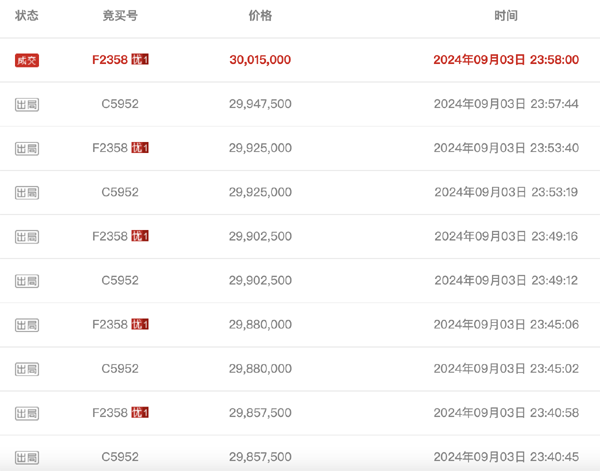Click bidder number C5952 at 23:57:44

click(120, 104)
